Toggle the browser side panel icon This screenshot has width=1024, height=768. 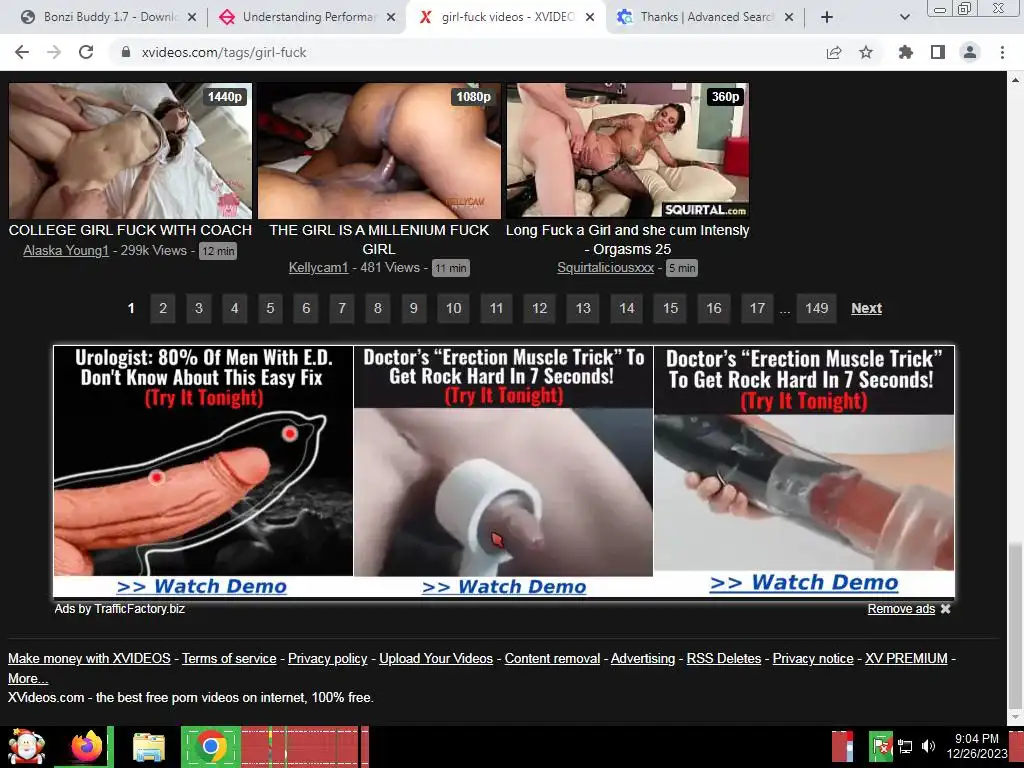938,52
